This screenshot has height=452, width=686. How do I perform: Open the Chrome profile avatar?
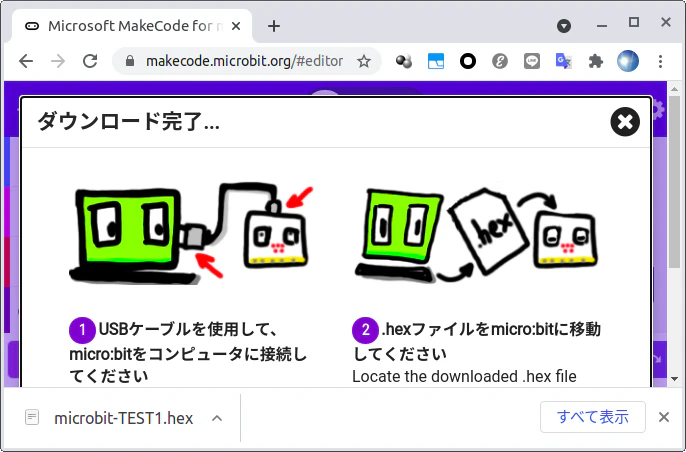click(628, 61)
